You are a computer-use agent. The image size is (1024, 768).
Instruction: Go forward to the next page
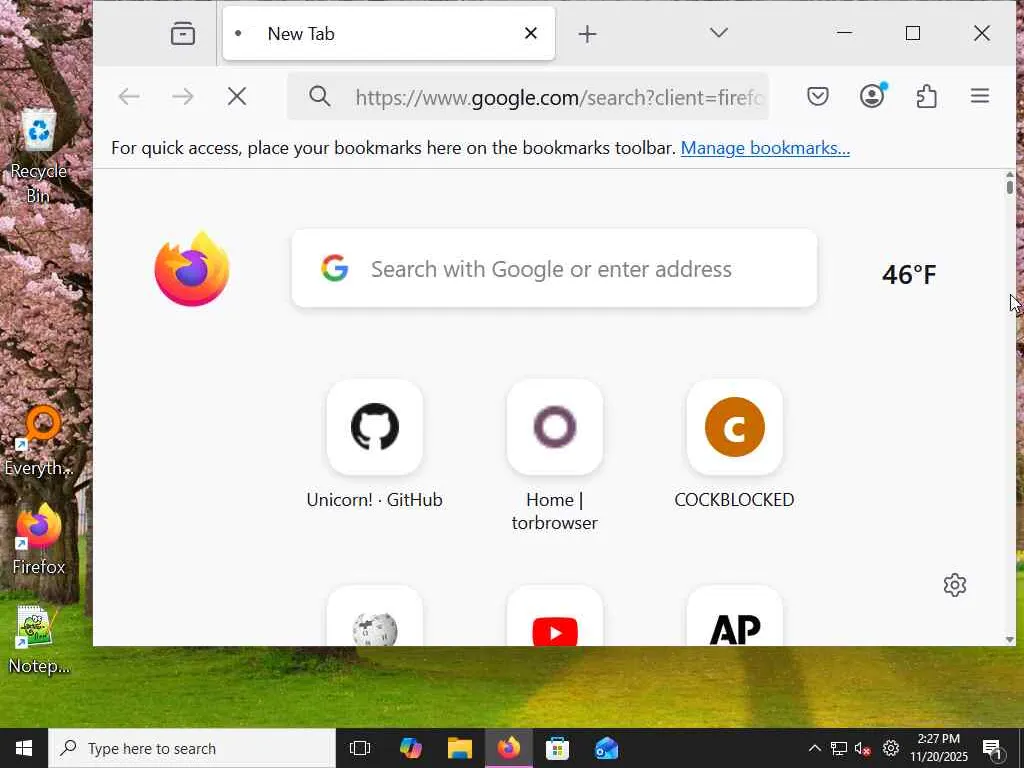[183, 97]
